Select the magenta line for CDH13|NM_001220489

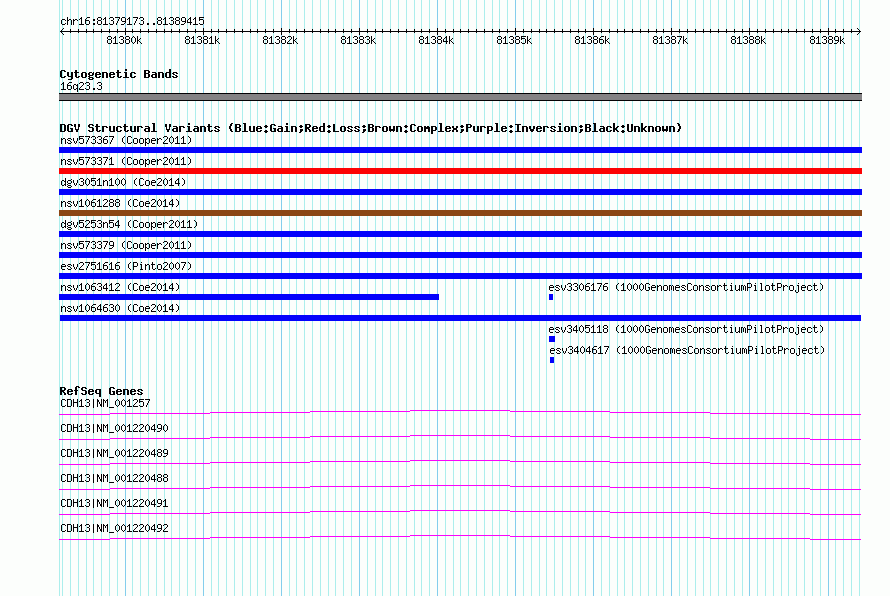click(x=460, y=462)
